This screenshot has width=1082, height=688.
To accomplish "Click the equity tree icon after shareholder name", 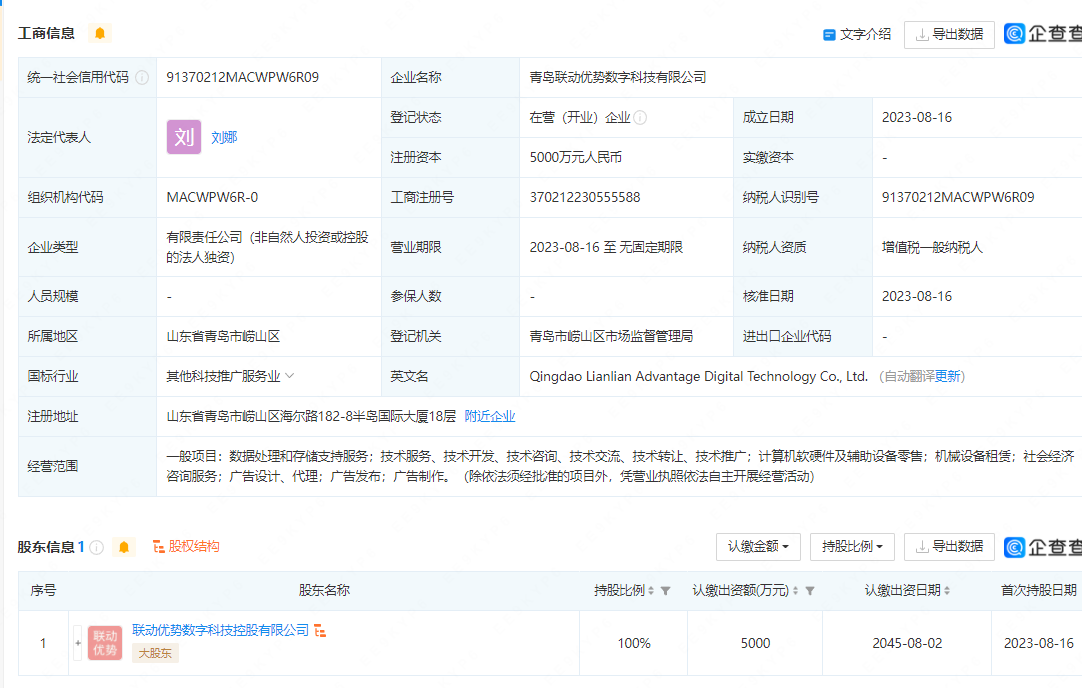I will 320,631.
